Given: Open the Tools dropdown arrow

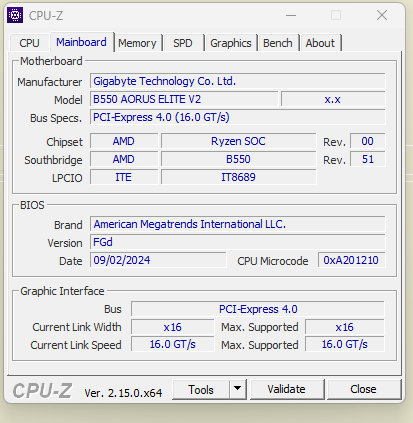Looking at the screenshot, I should click(238, 389).
